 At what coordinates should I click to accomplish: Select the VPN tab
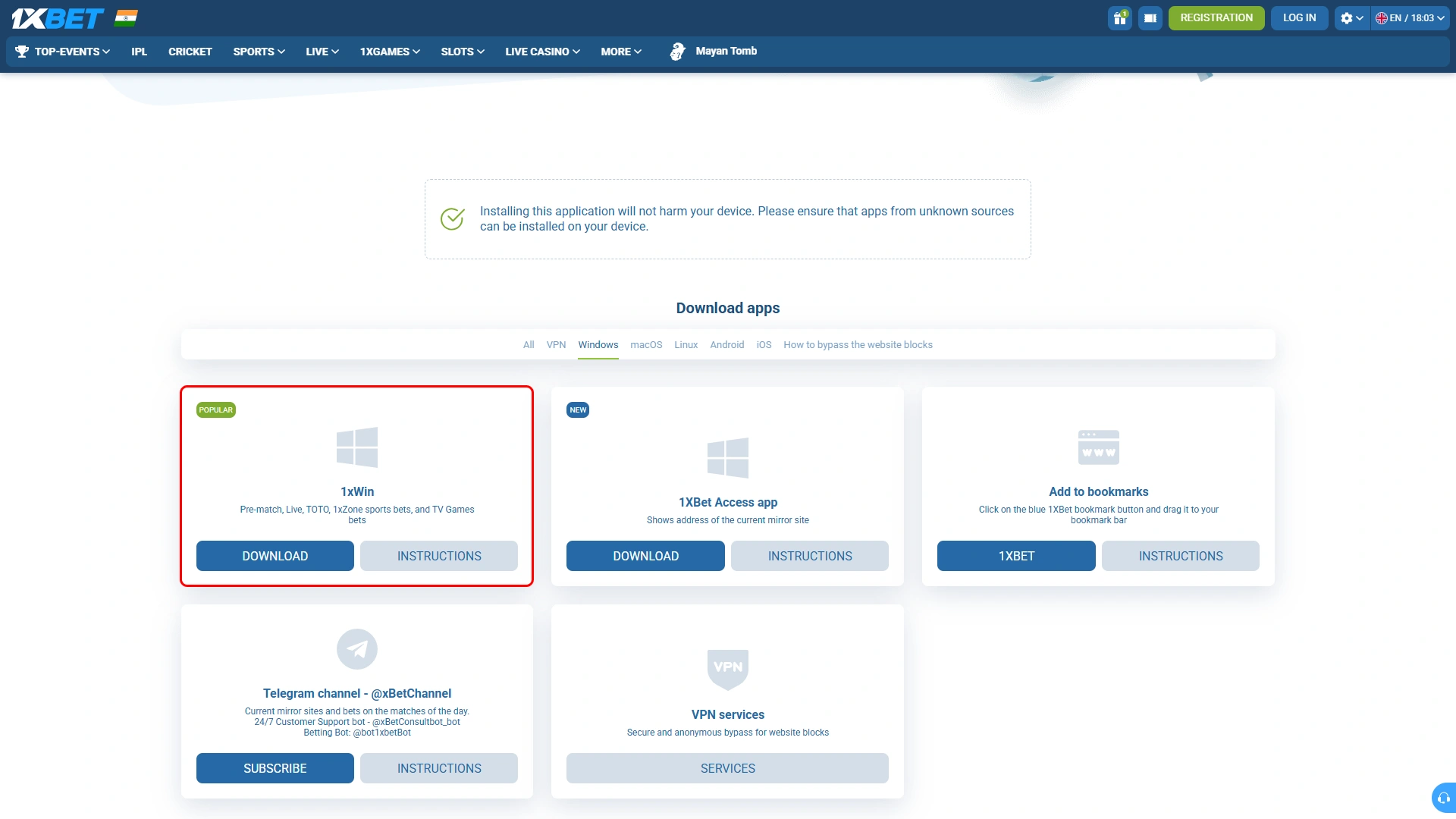click(x=556, y=345)
